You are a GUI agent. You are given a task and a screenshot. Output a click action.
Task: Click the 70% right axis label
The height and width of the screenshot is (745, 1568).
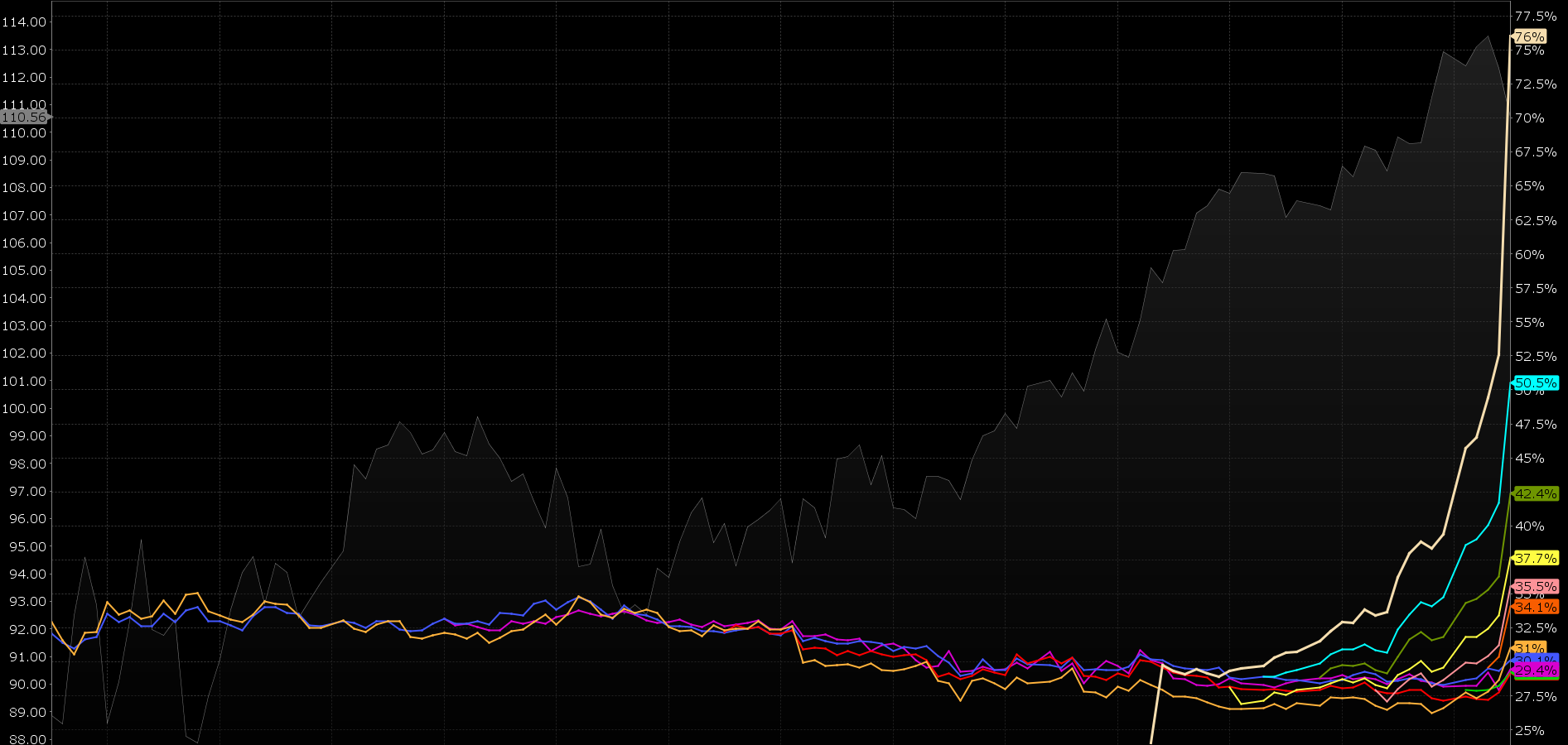click(x=1529, y=118)
